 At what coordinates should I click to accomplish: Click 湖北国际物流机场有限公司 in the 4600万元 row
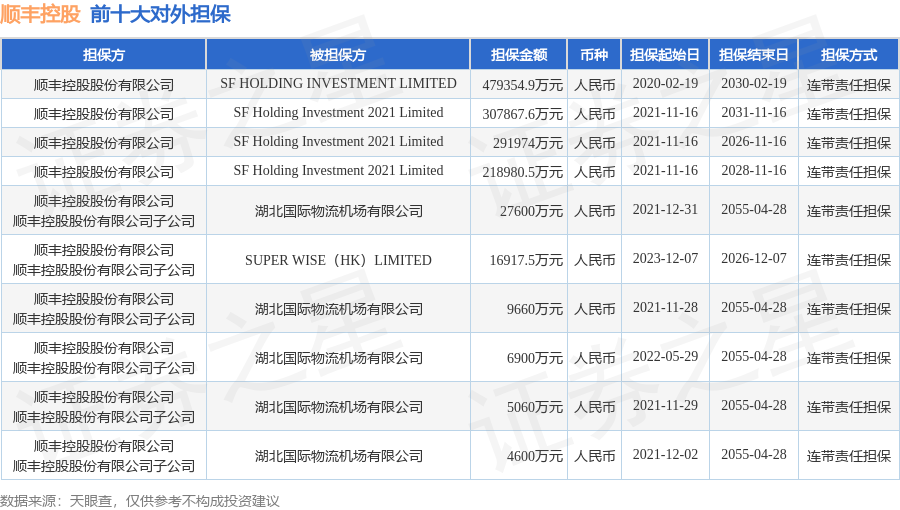coord(339,457)
